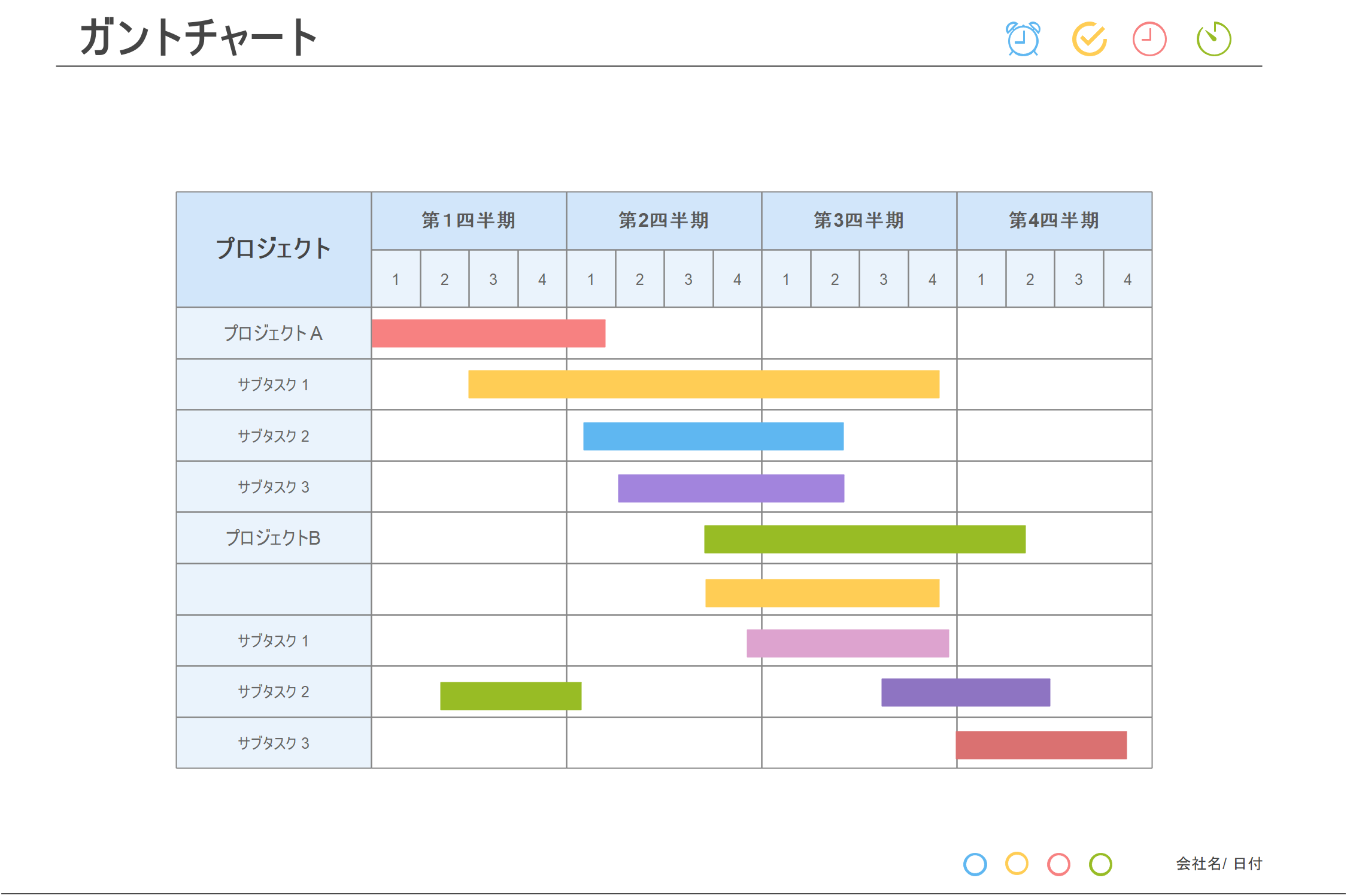Click the yellow circle in footer
This screenshot has height=896, width=1347.
(x=1017, y=864)
